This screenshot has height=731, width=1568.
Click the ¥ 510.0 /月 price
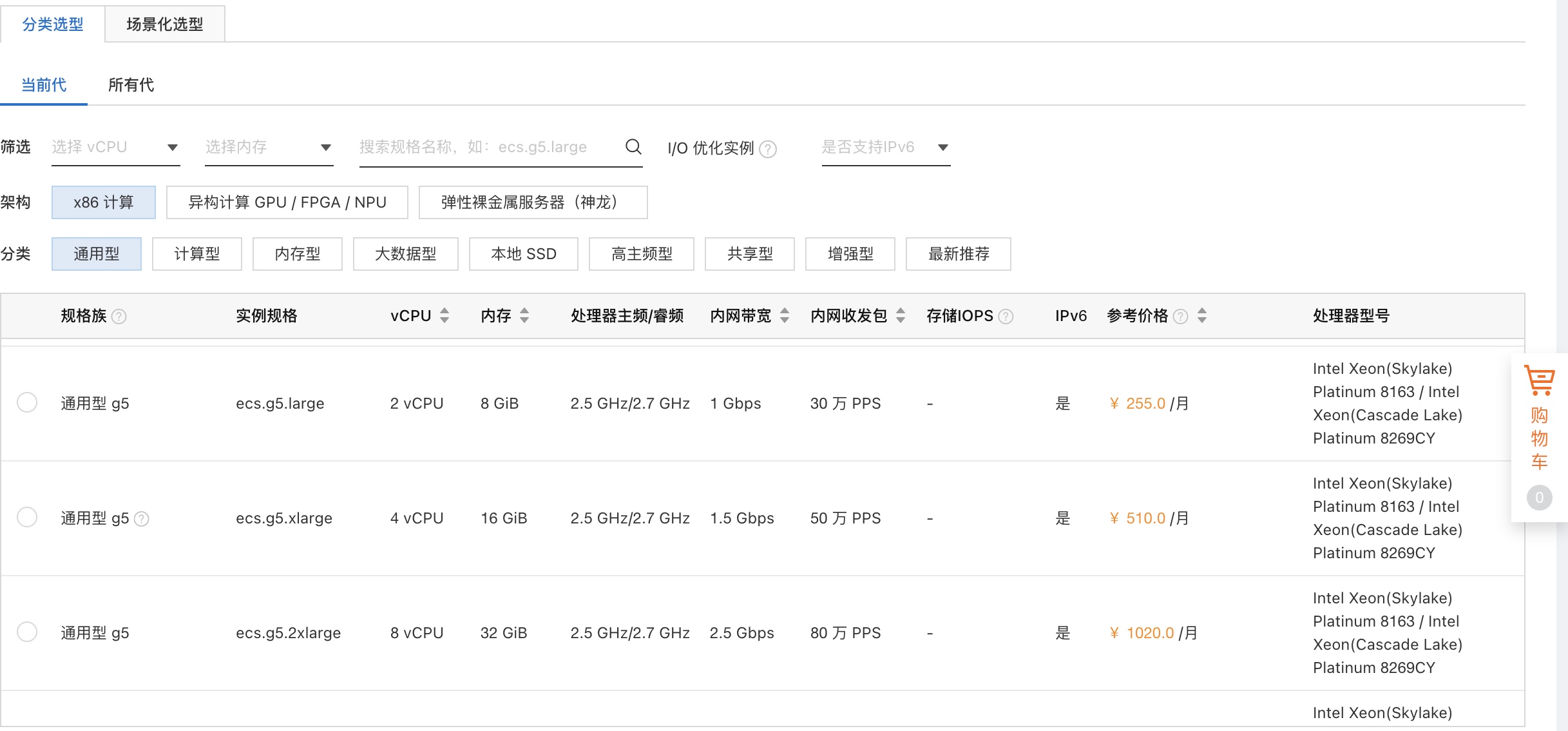(x=1149, y=518)
